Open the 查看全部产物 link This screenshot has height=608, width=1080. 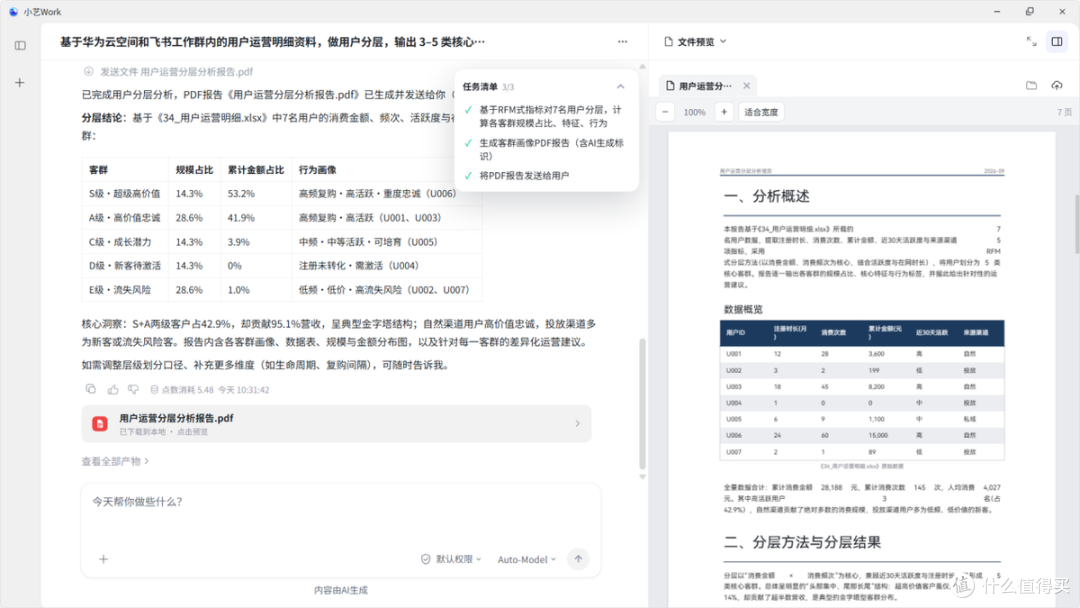(x=115, y=461)
